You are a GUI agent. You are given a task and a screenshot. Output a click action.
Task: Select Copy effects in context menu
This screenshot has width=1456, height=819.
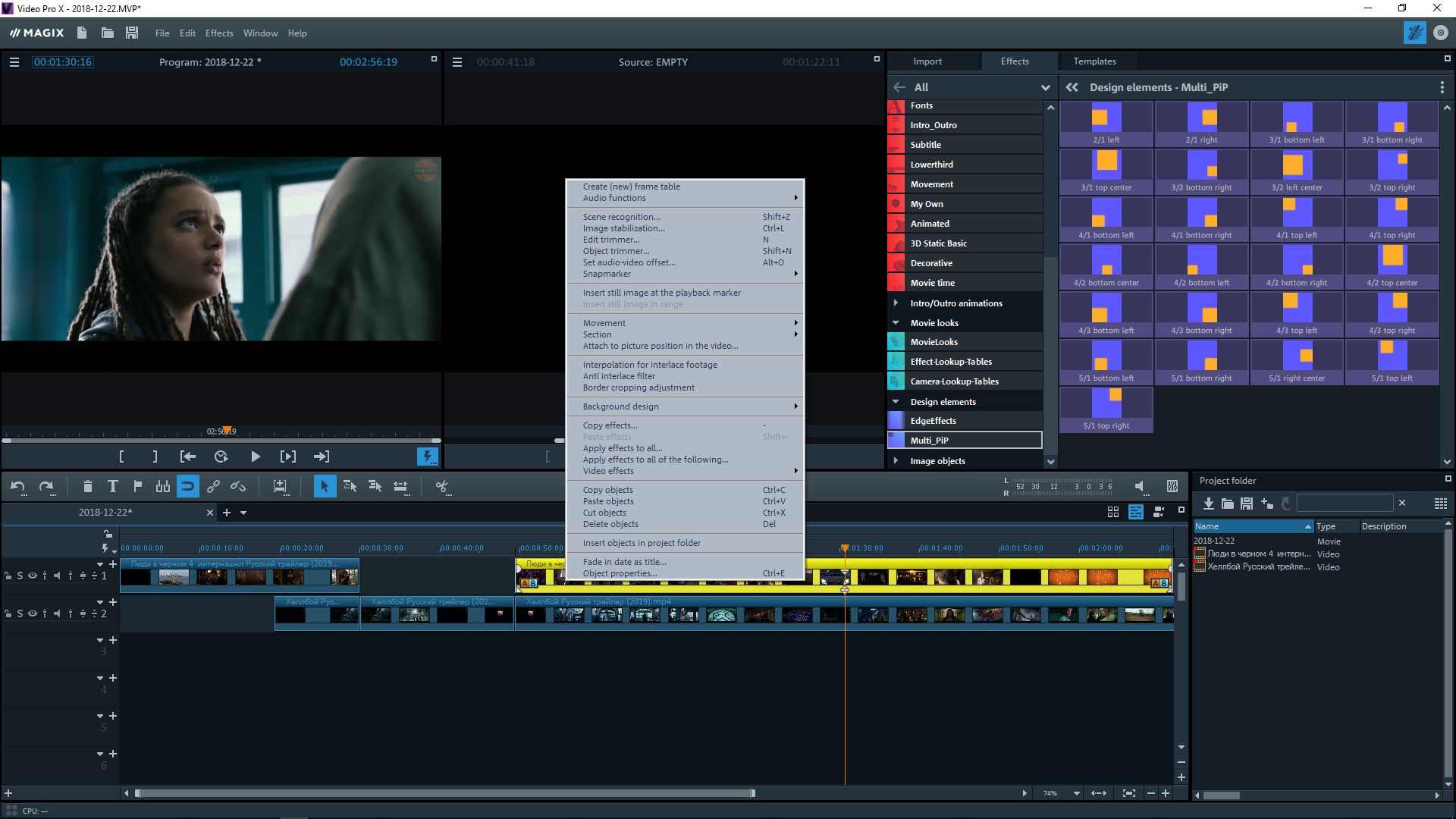tap(685, 425)
